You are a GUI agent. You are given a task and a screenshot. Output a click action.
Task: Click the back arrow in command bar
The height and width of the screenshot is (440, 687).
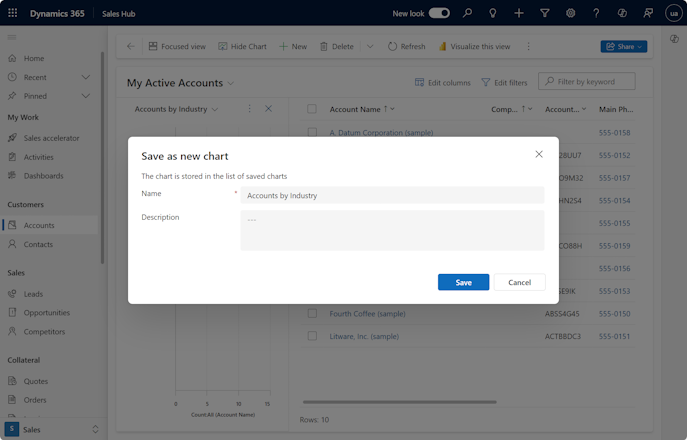click(x=131, y=46)
